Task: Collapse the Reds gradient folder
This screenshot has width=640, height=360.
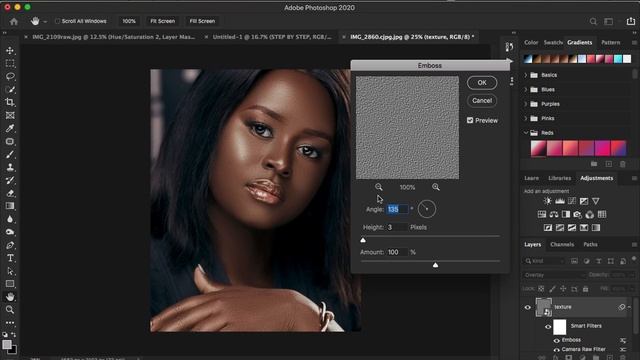Action: click(526, 133)
